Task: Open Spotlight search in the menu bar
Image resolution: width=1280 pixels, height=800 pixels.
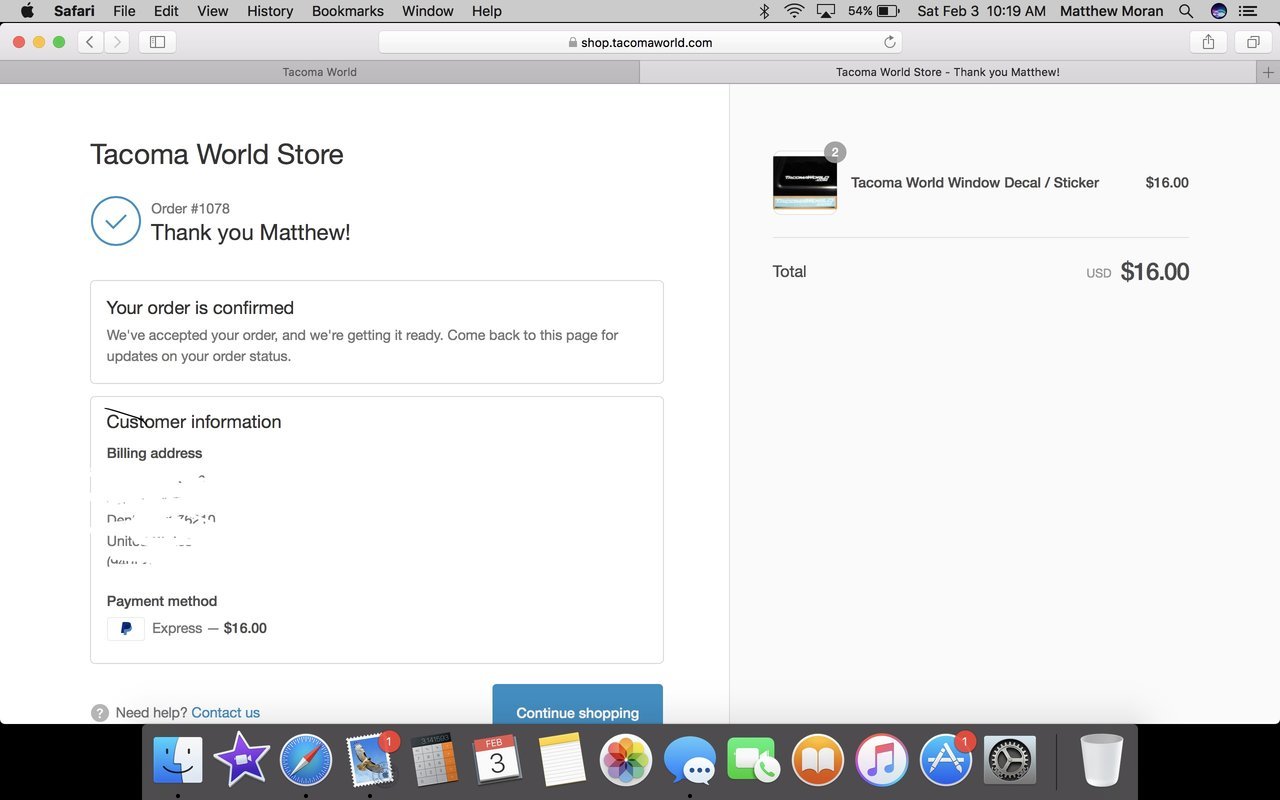Action: 1186,11
